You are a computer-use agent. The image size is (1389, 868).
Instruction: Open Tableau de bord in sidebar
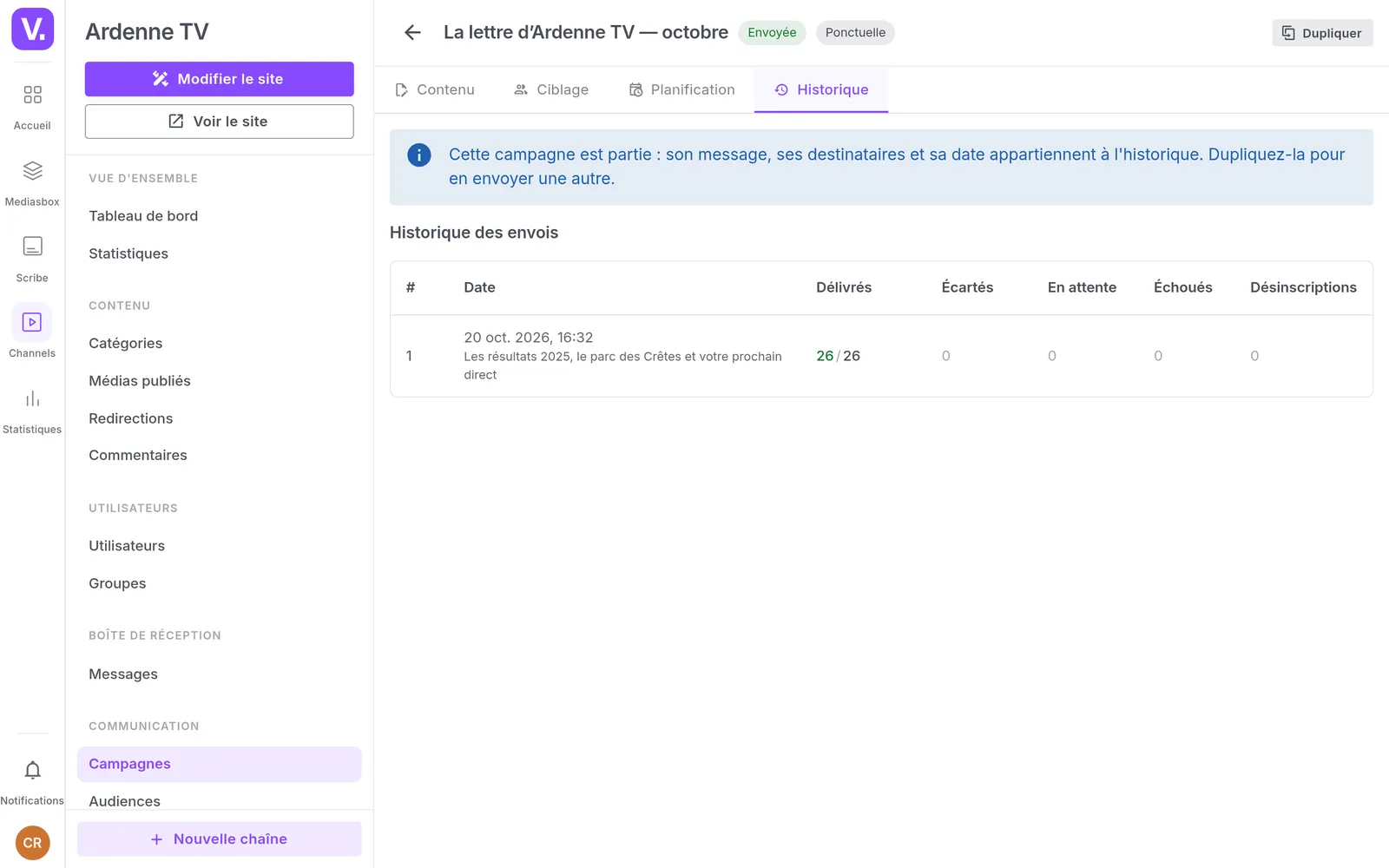[x=143, y=216]
